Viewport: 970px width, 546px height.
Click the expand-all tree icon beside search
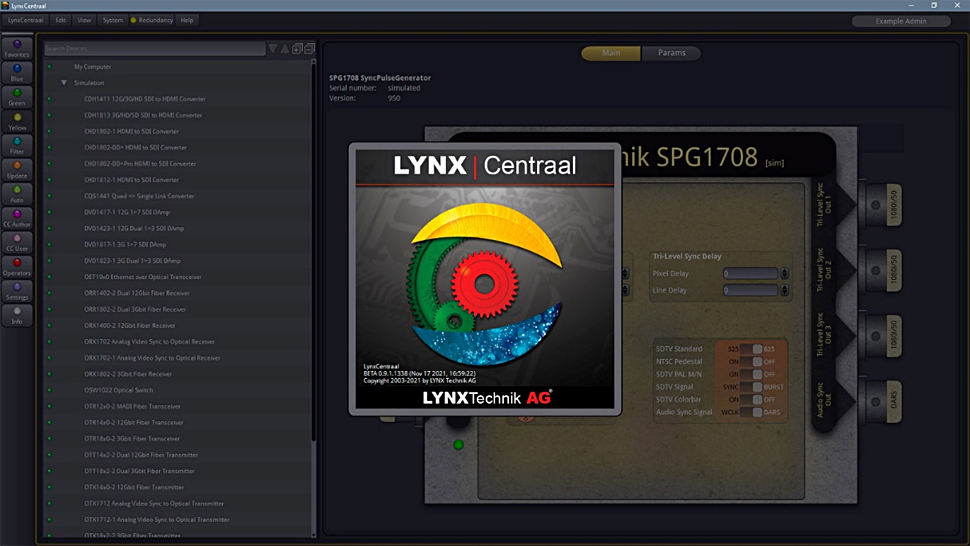298,48
